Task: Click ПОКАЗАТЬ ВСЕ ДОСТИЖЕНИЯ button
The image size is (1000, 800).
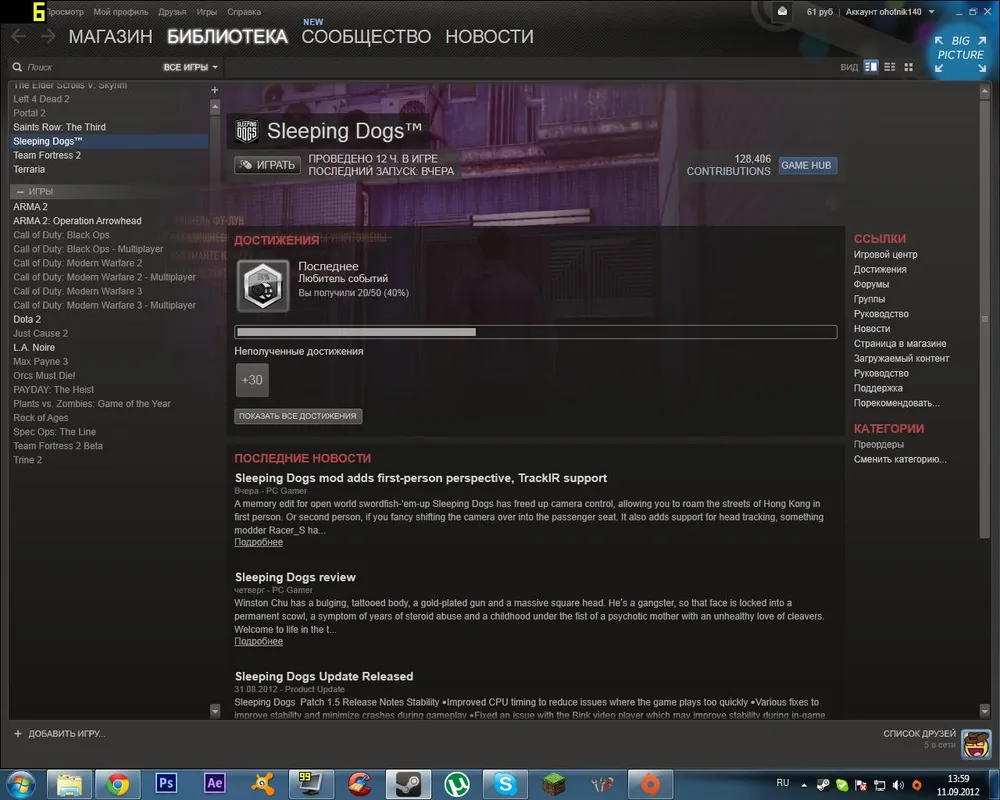Action: pyautogui.click(x=298, y=416)
